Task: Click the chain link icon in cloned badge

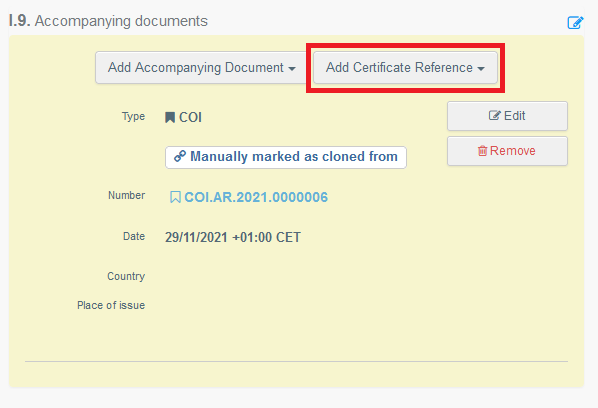Action: tap(180, 156)
